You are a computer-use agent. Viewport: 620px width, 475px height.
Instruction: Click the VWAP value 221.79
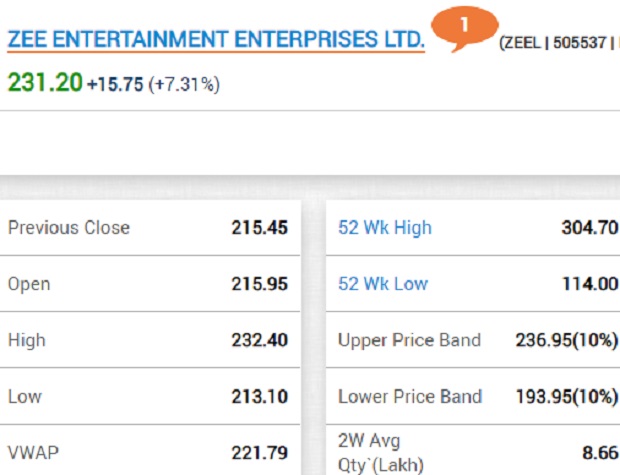[x=259, y=453]
